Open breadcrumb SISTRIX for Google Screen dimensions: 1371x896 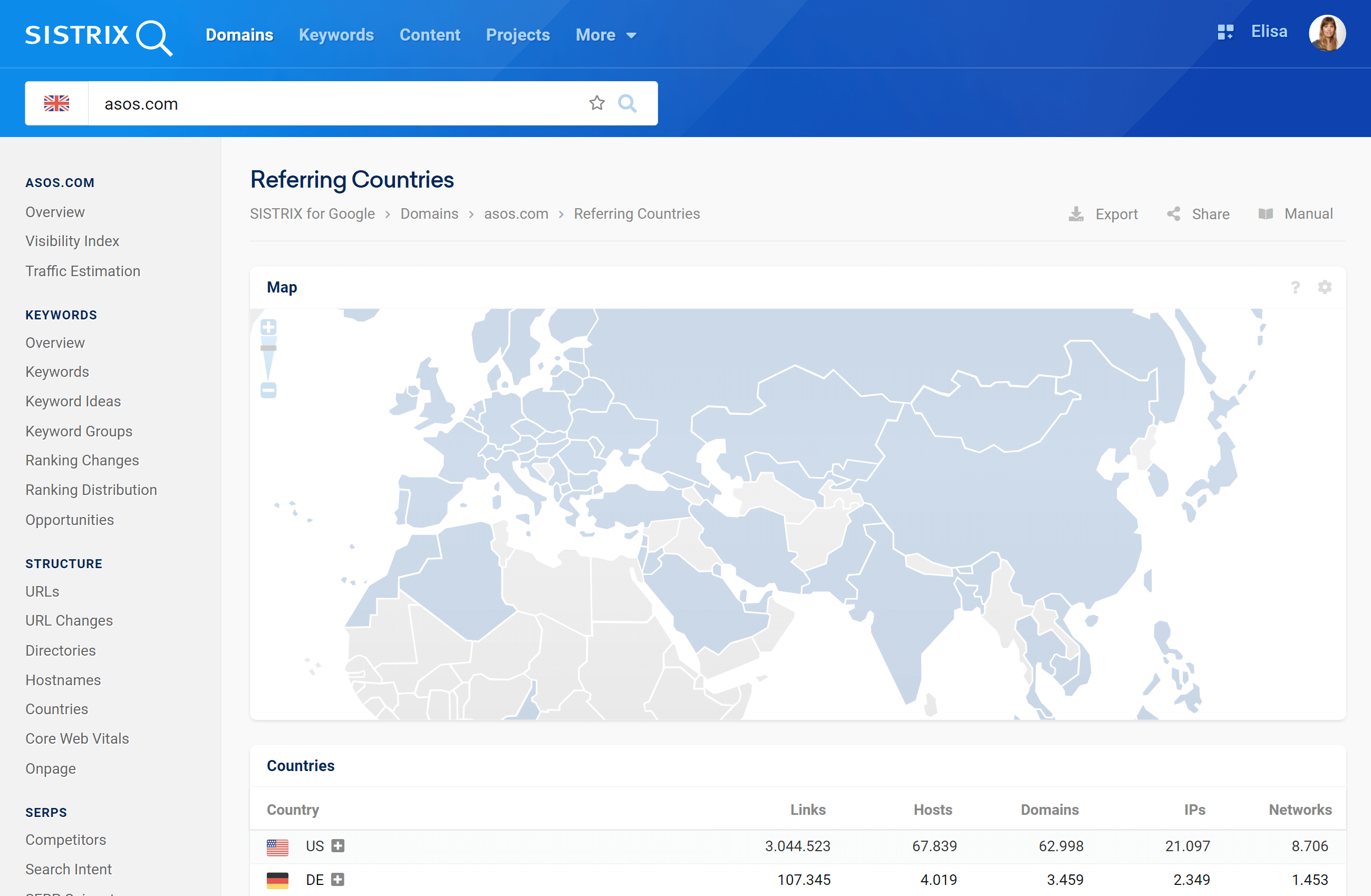[312, 214]
